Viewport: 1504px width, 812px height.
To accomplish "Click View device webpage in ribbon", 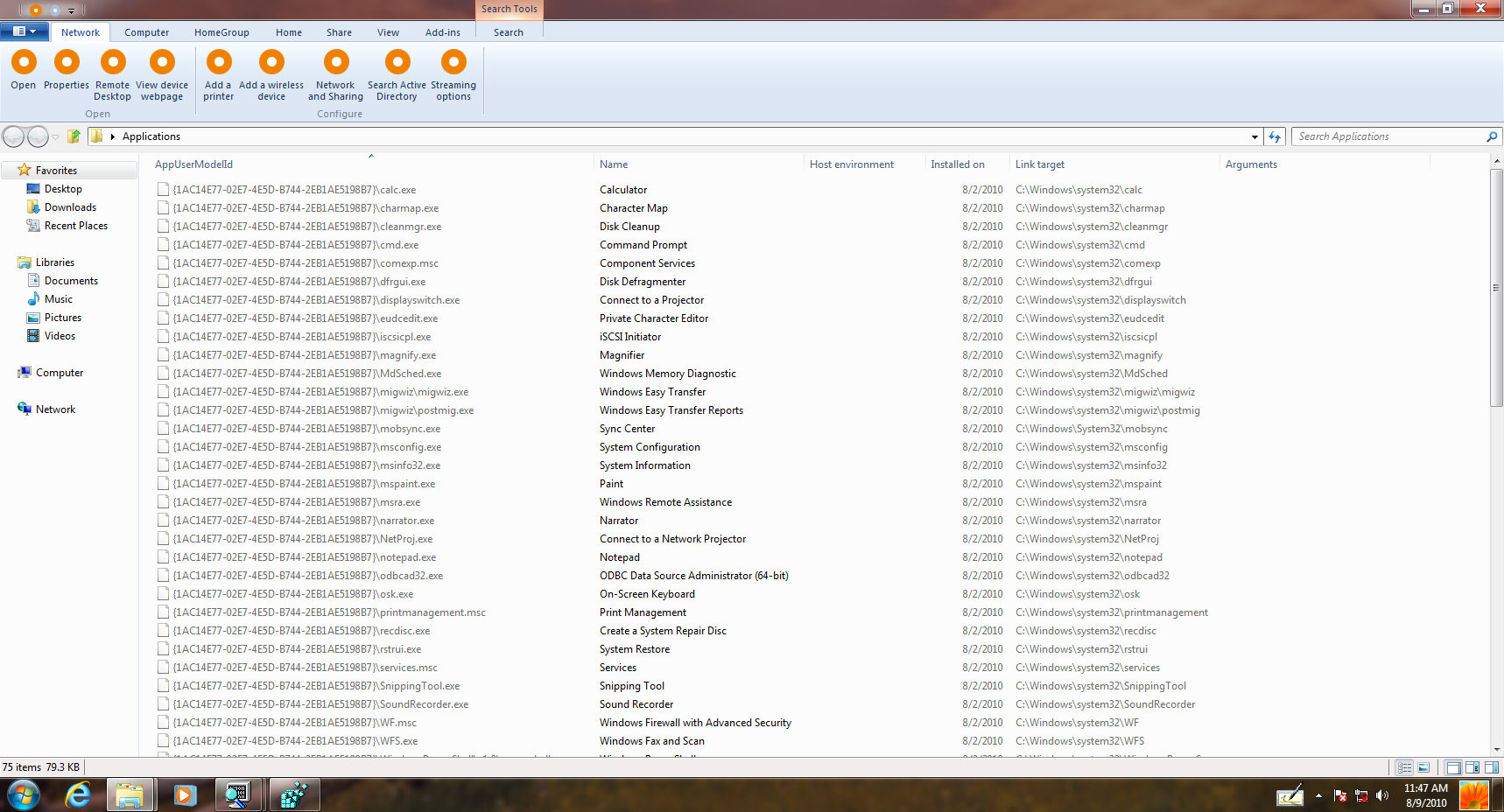I will pos(162,75).
